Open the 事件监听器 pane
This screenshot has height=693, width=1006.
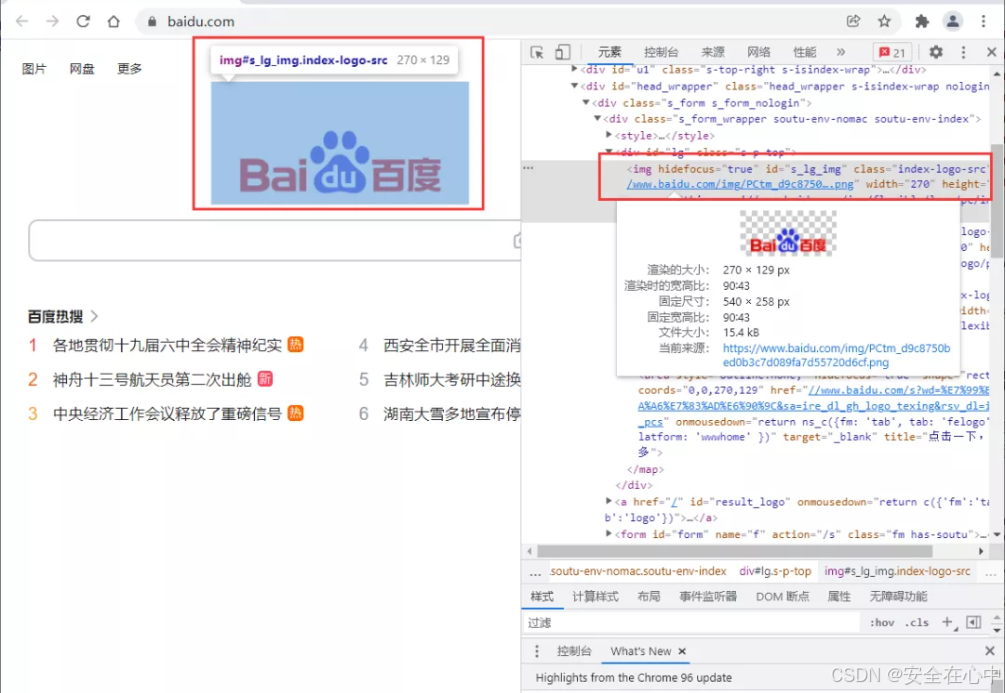point(708,597)
